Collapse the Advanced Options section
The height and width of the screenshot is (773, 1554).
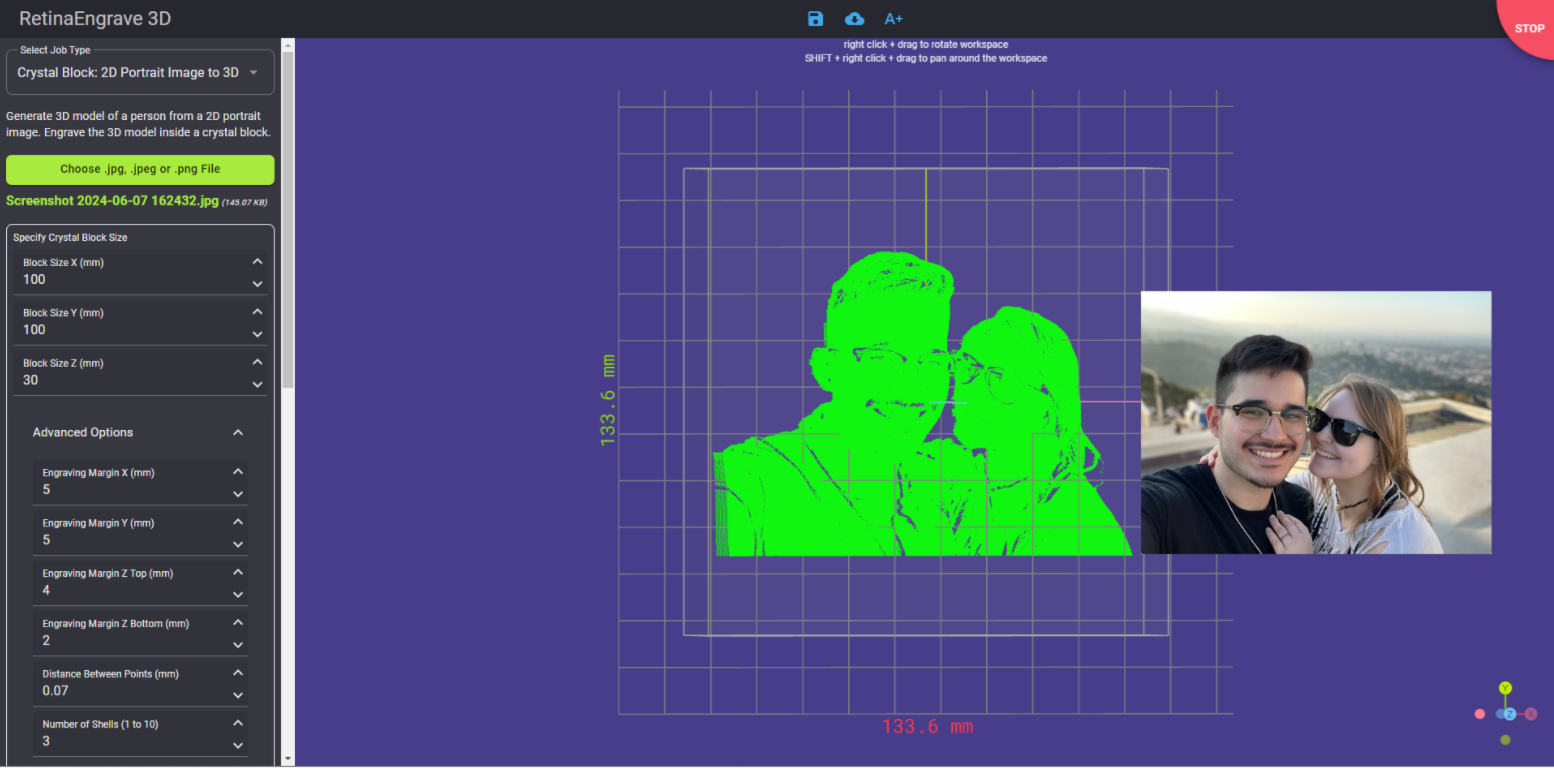click(x=238, y=433)
